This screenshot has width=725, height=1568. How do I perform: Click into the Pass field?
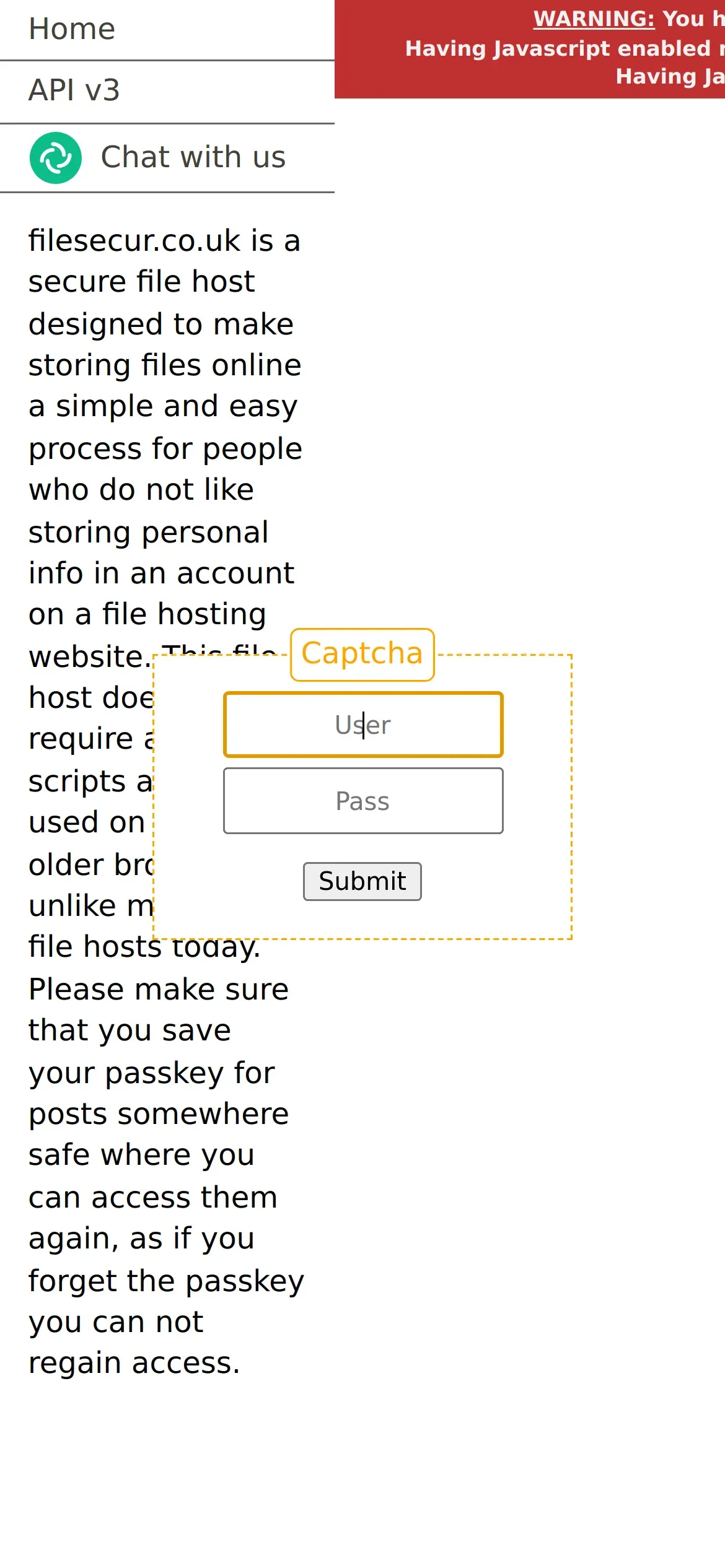363,801
